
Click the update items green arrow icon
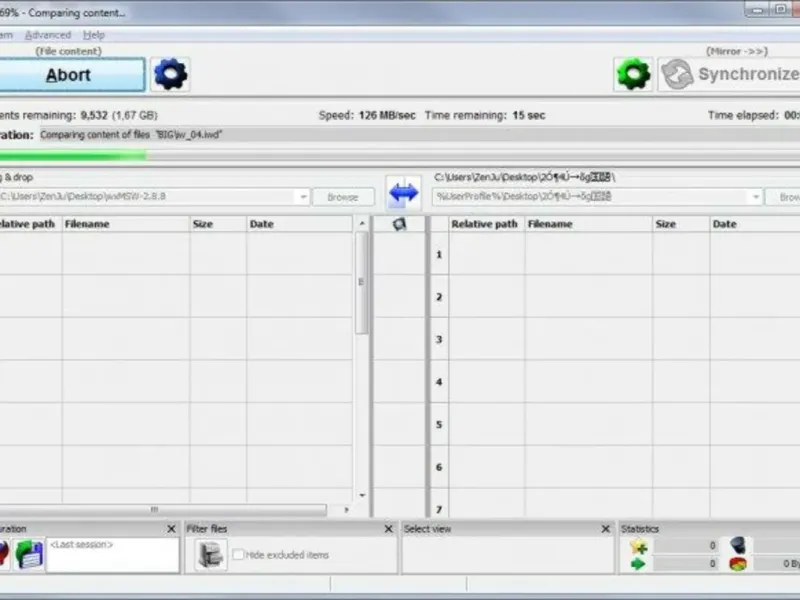[638, 564]
